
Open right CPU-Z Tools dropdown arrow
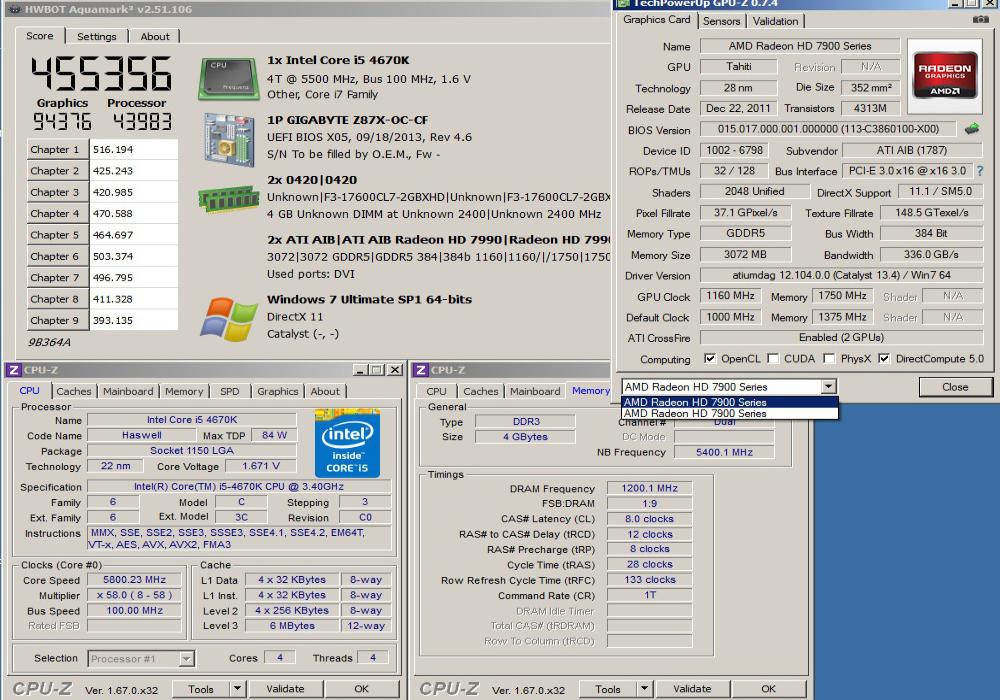pos(644,689)
